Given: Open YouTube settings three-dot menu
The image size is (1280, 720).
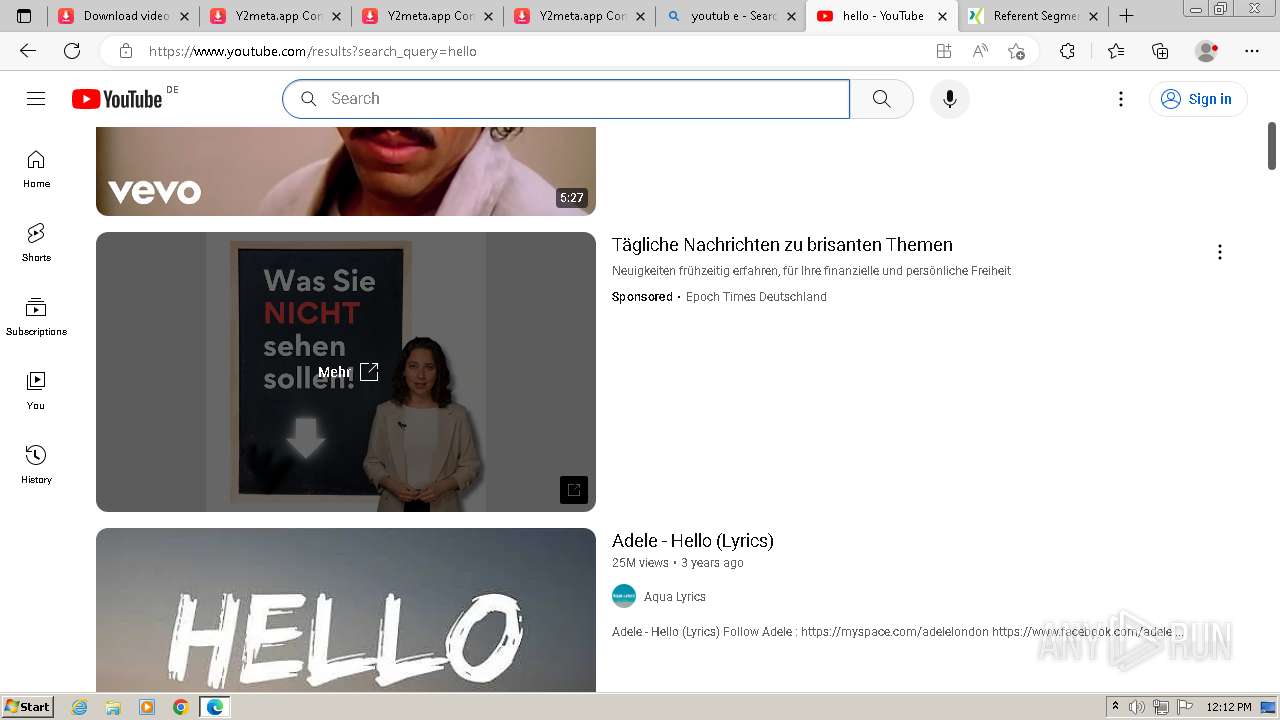Looking at the screenshot, I should tap(1121, 98).
